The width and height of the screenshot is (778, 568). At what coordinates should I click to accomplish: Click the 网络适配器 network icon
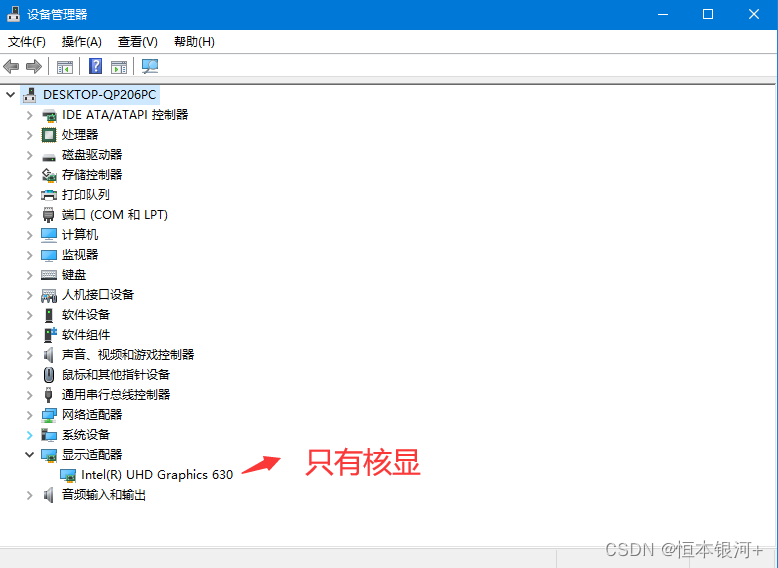click(x=49, y=415)
